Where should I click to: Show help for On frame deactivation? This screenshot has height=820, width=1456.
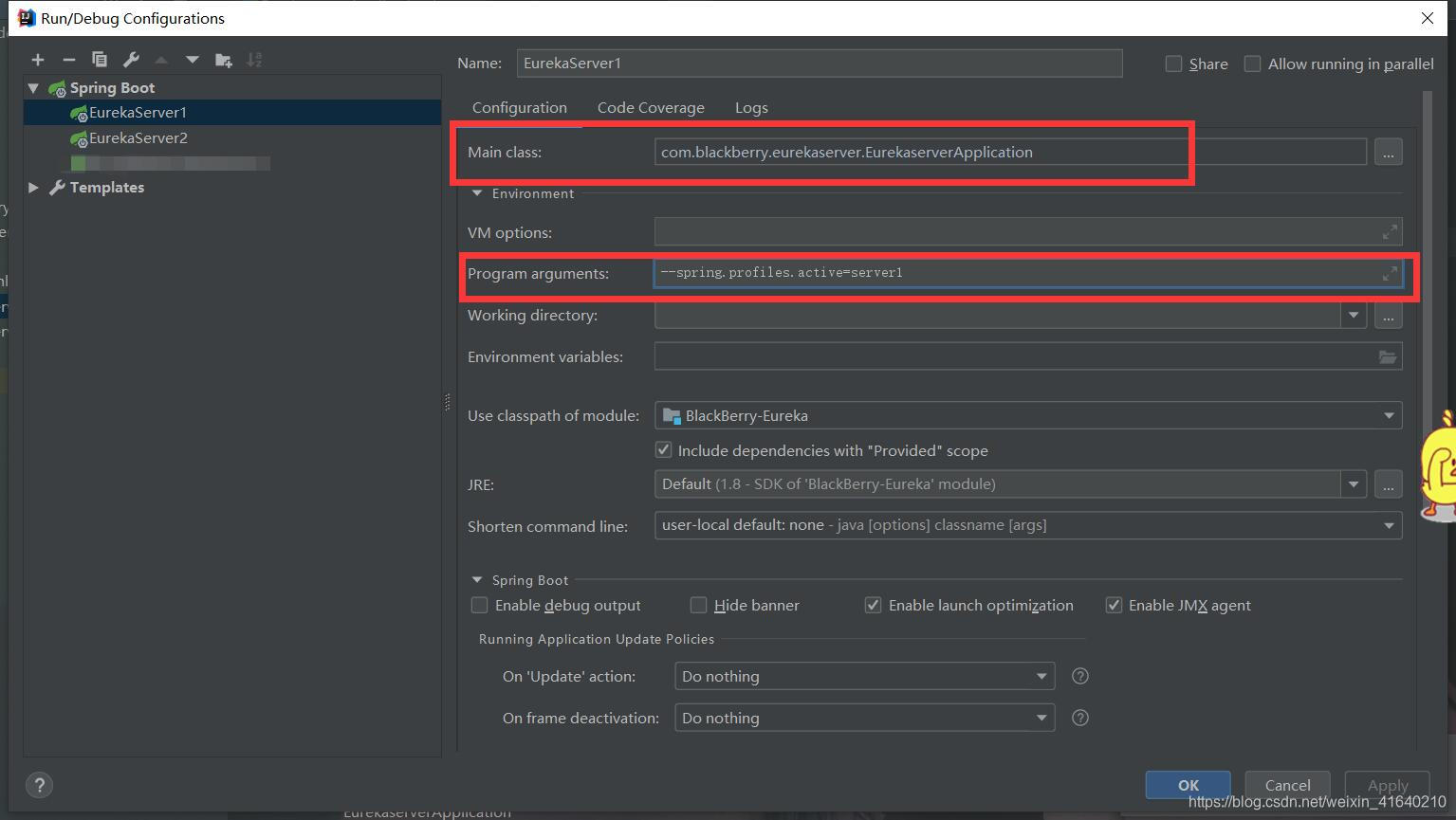1079,718
